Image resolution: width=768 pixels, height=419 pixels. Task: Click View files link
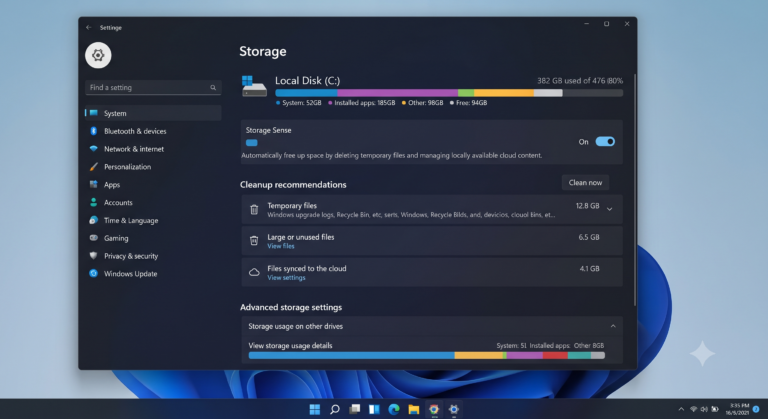click(x=281, y=246)
